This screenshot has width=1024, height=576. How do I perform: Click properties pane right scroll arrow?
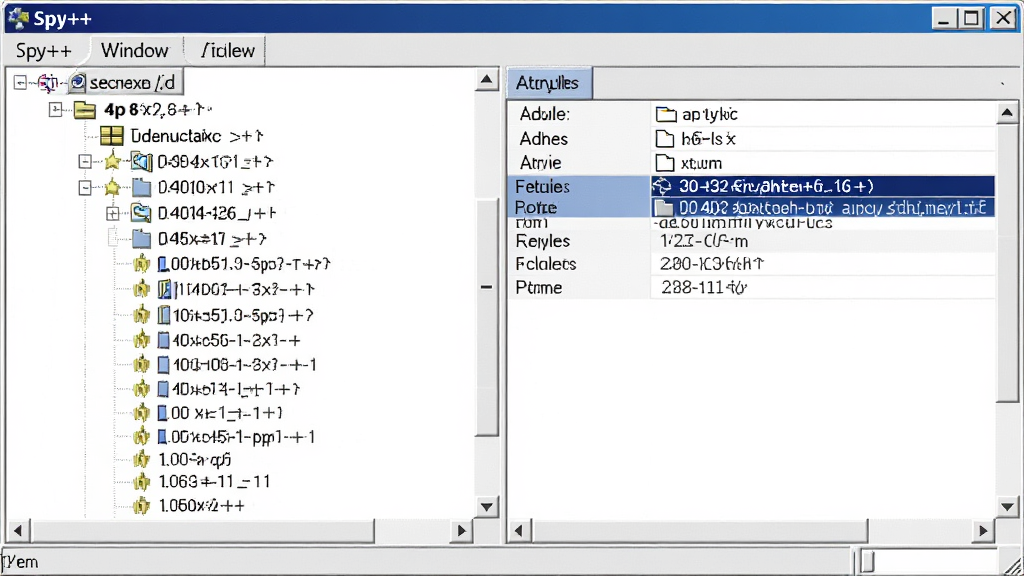pyautogui.click(x=984, y=530)
